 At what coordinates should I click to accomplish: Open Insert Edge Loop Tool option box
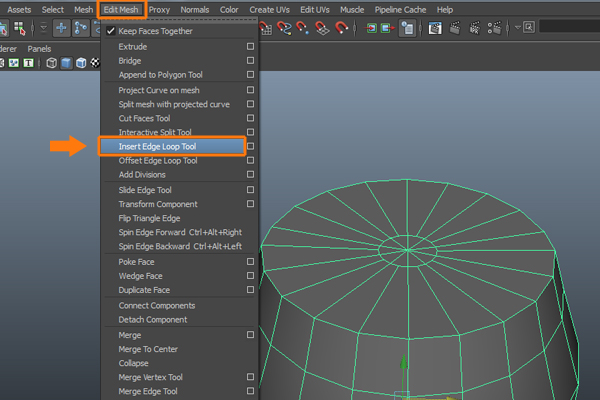point(250,146)
